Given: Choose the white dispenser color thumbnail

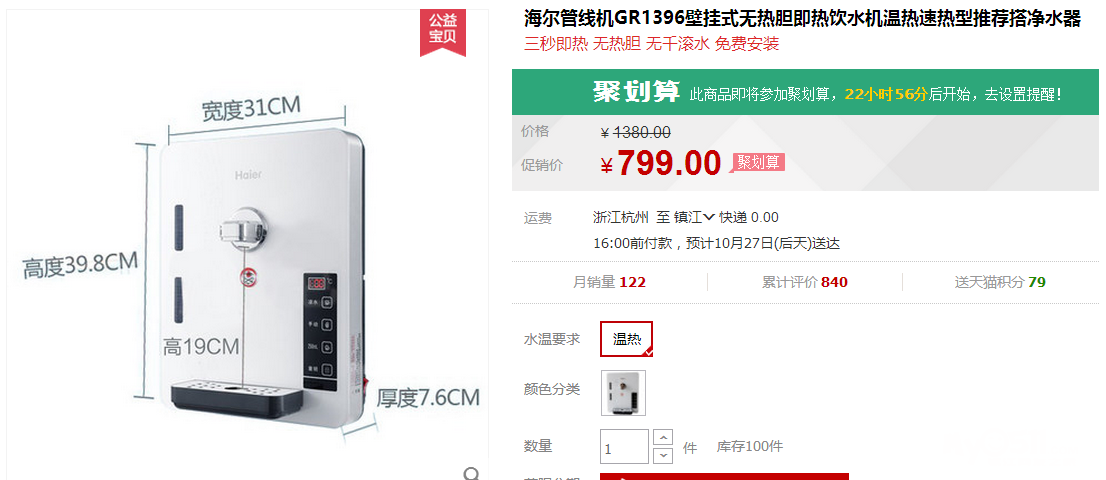Looking at the screenshot, I should point(623,393).
